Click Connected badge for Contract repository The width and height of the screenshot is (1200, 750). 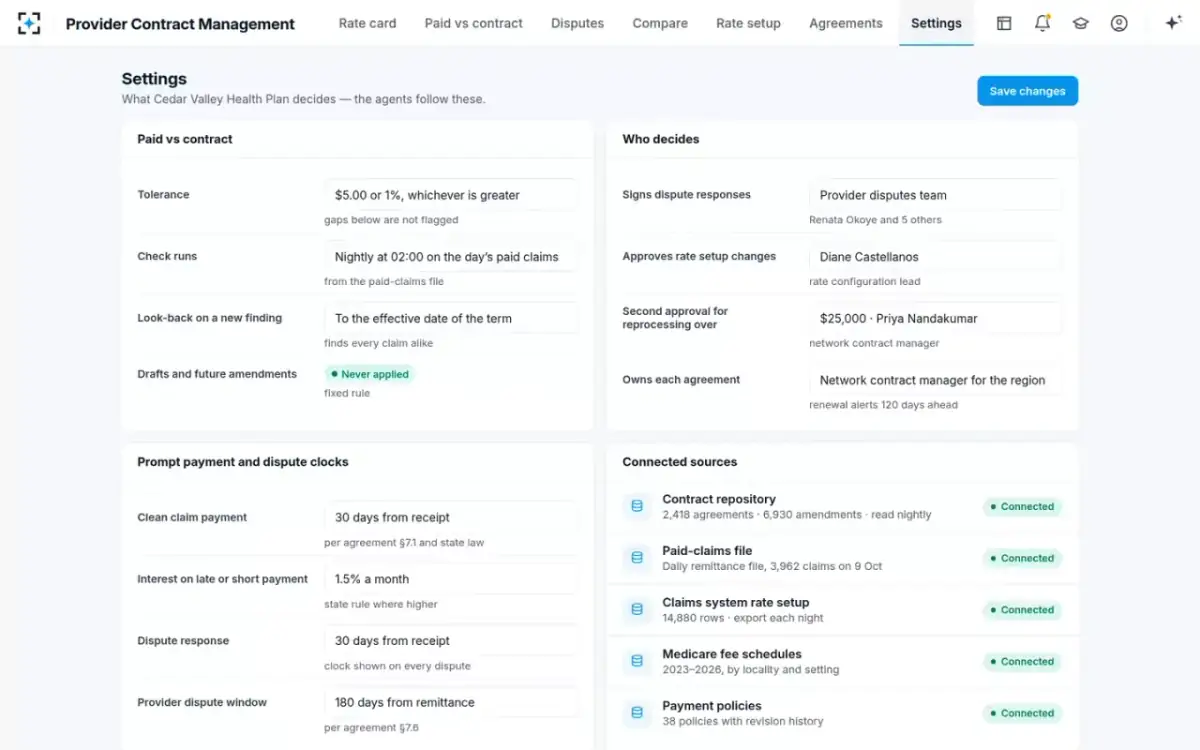coord(1022,507)
